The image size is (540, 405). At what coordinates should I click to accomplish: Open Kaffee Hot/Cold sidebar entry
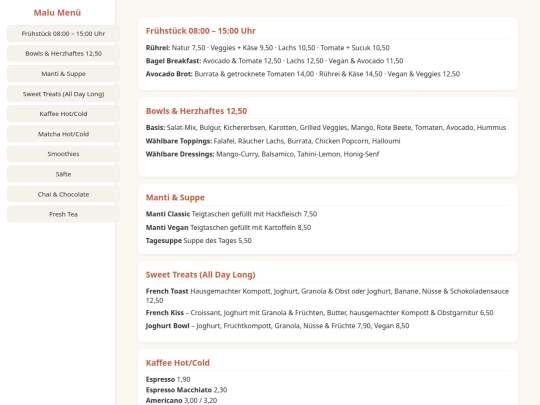tap(63, 114)
